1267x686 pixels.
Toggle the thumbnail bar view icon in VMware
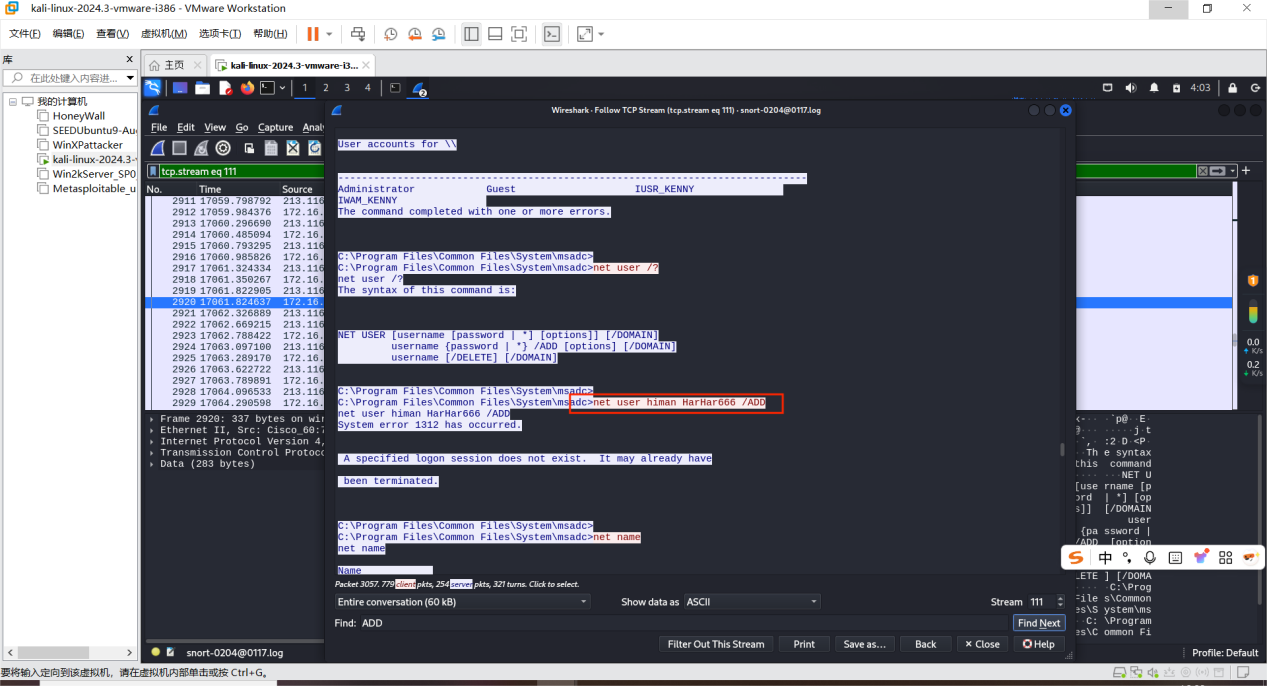[x=495, y=34]
